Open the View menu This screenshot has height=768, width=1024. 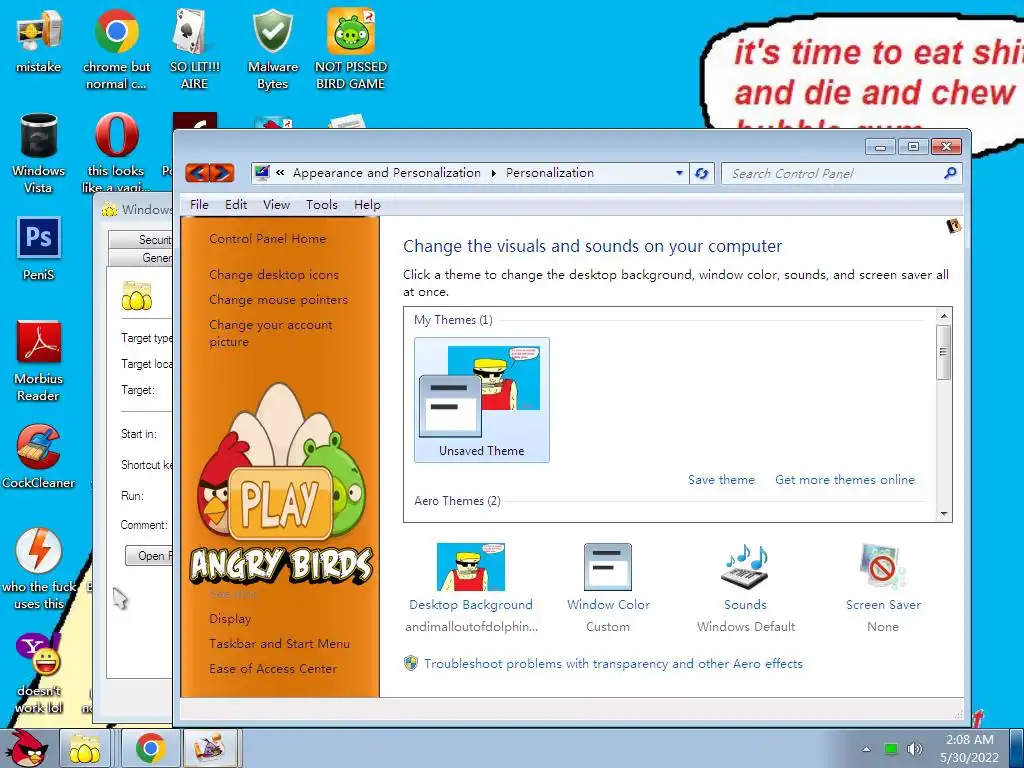[x=276, y=204]
